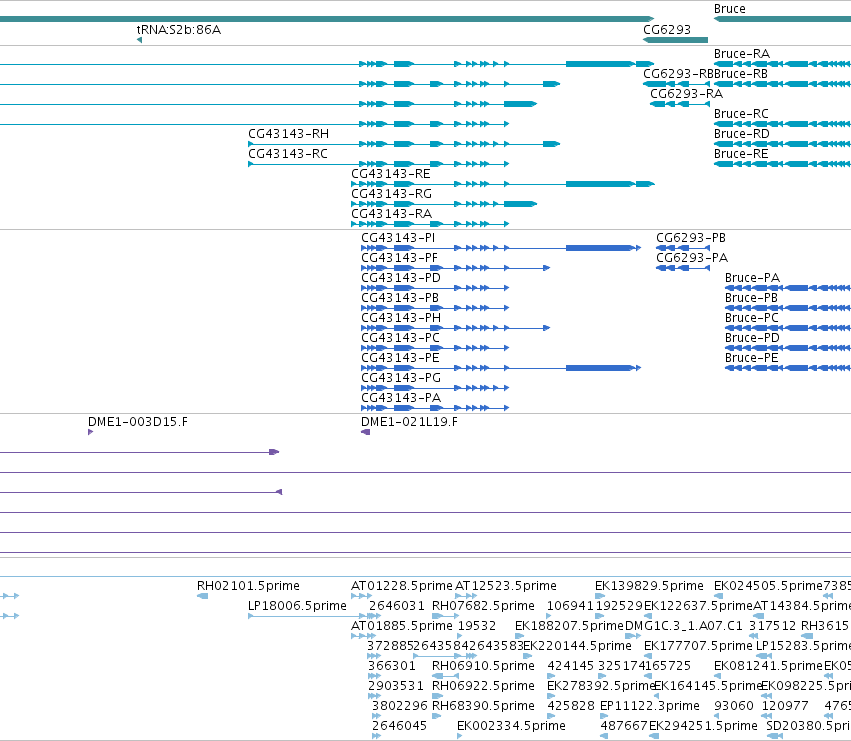
Task: Select the CG43143-PC protein label
Action: click(x=400, y=338)
